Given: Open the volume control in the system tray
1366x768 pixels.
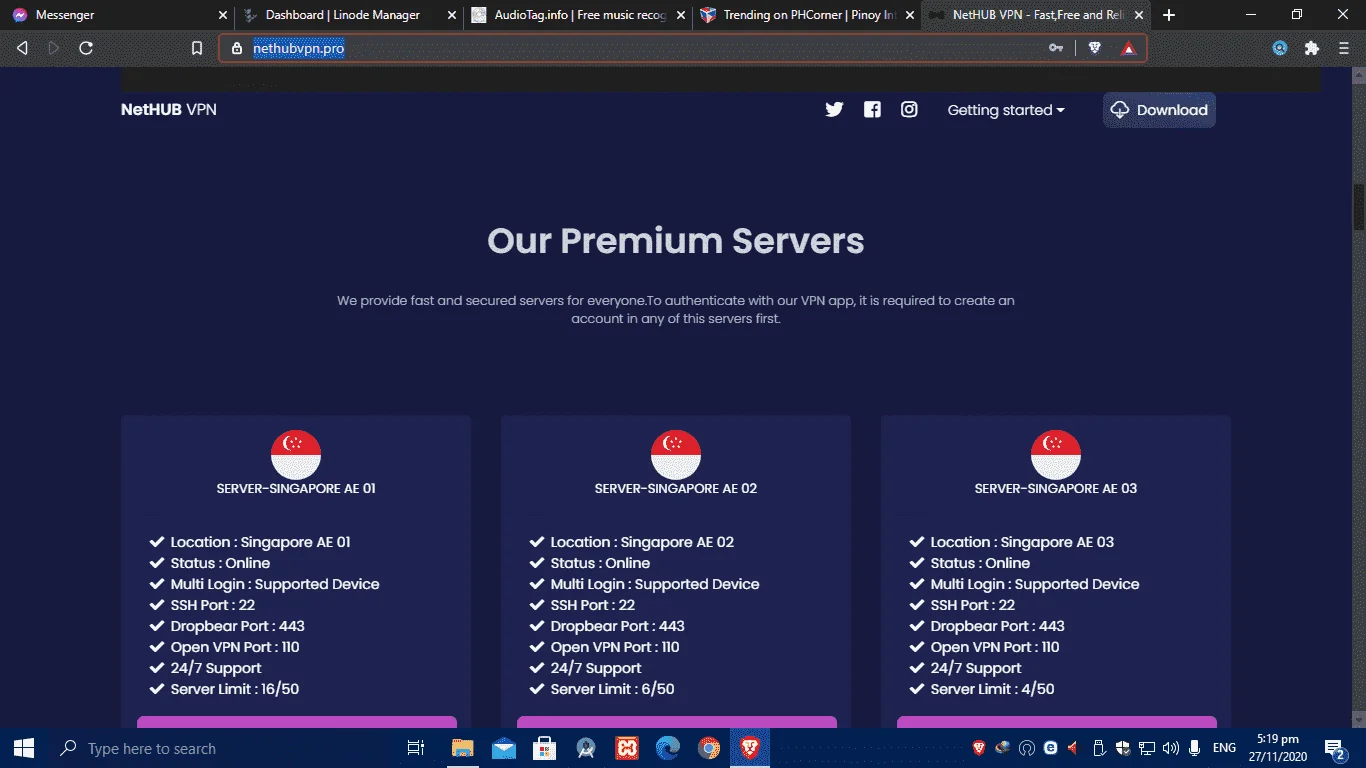Looking at the screenshot, I should click(x=1171, y=748).
